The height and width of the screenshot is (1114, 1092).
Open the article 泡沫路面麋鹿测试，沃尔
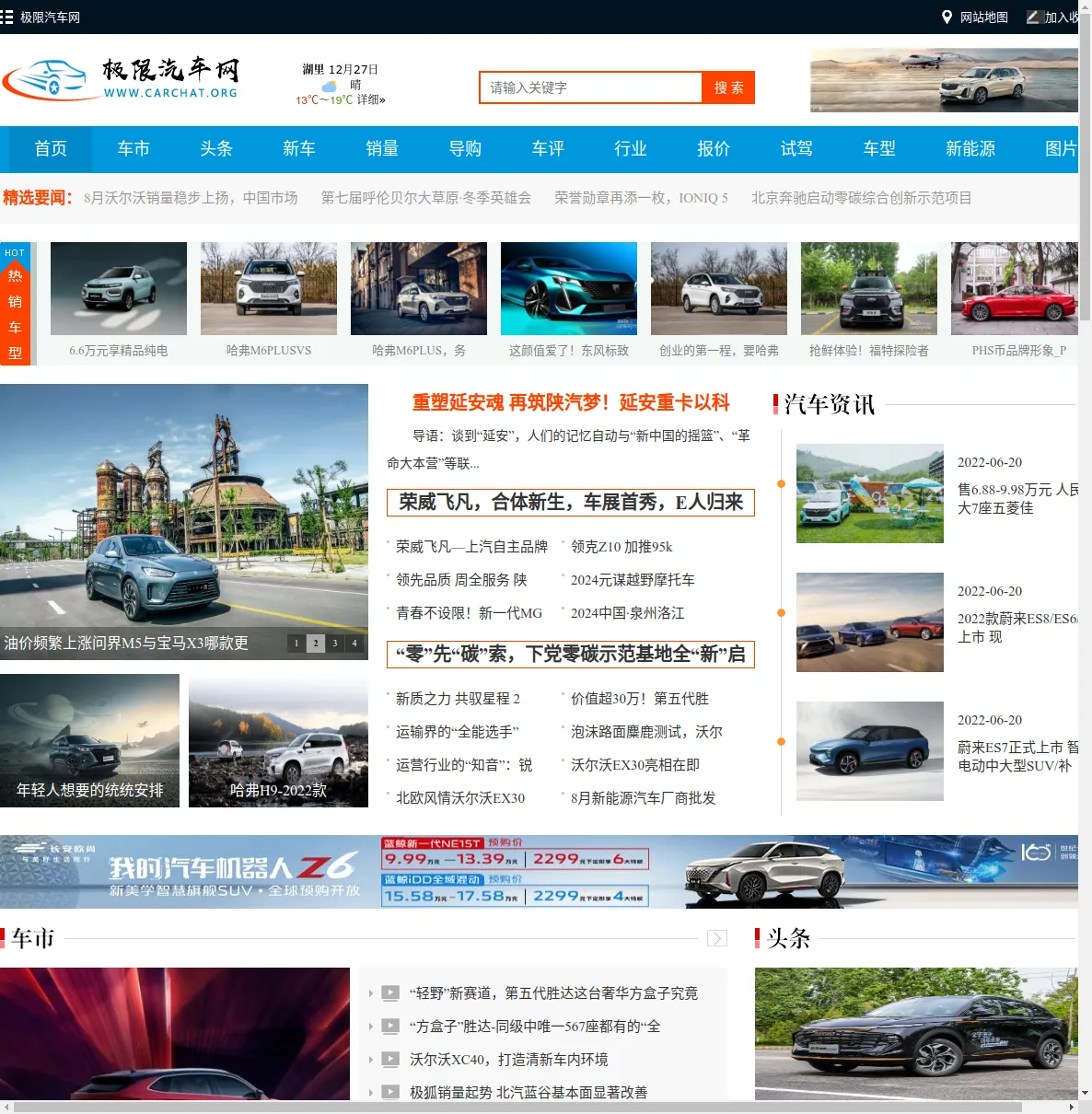click(x=646, y=732)
